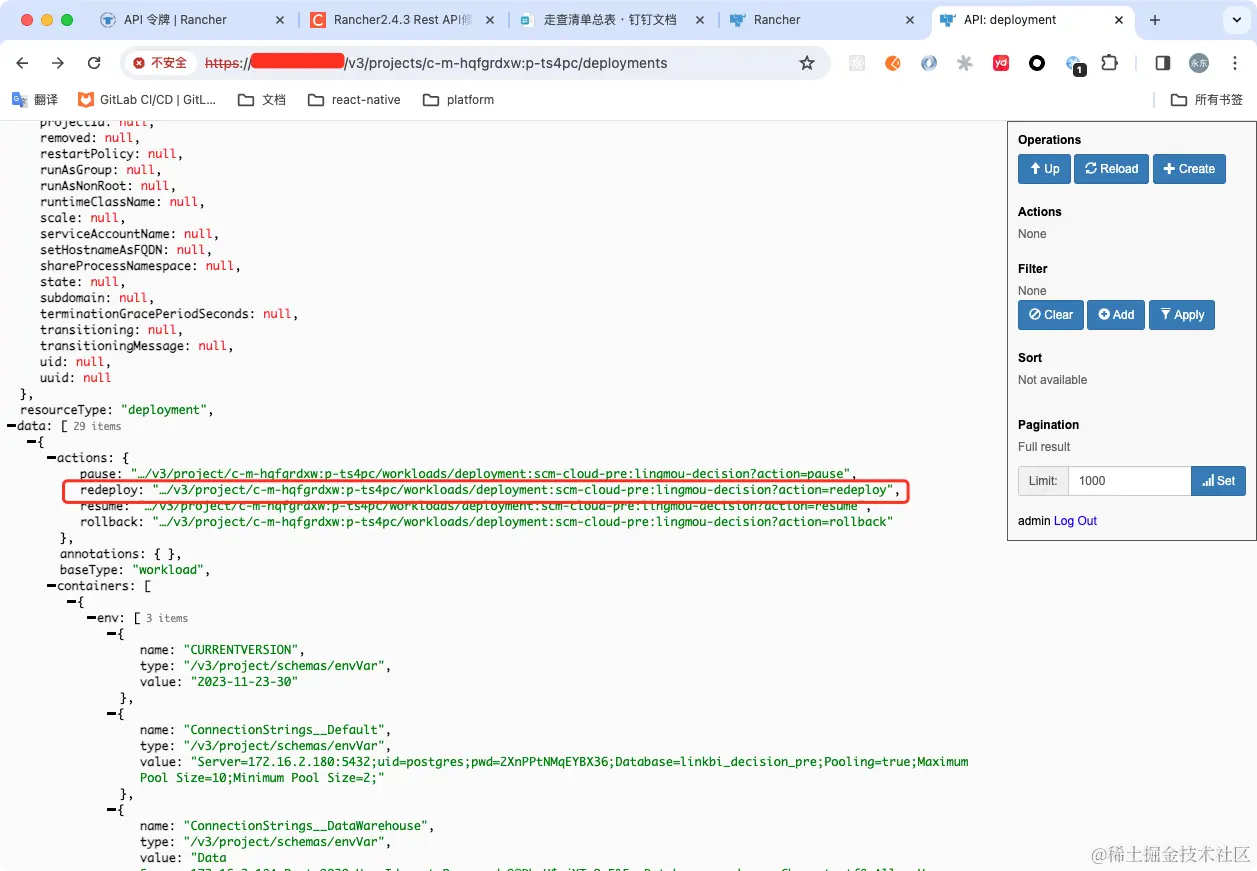This screenshot has height=871, width=1257.
Task: Open the '文档' bookmarks folder
Action: [x=262, y=100]
